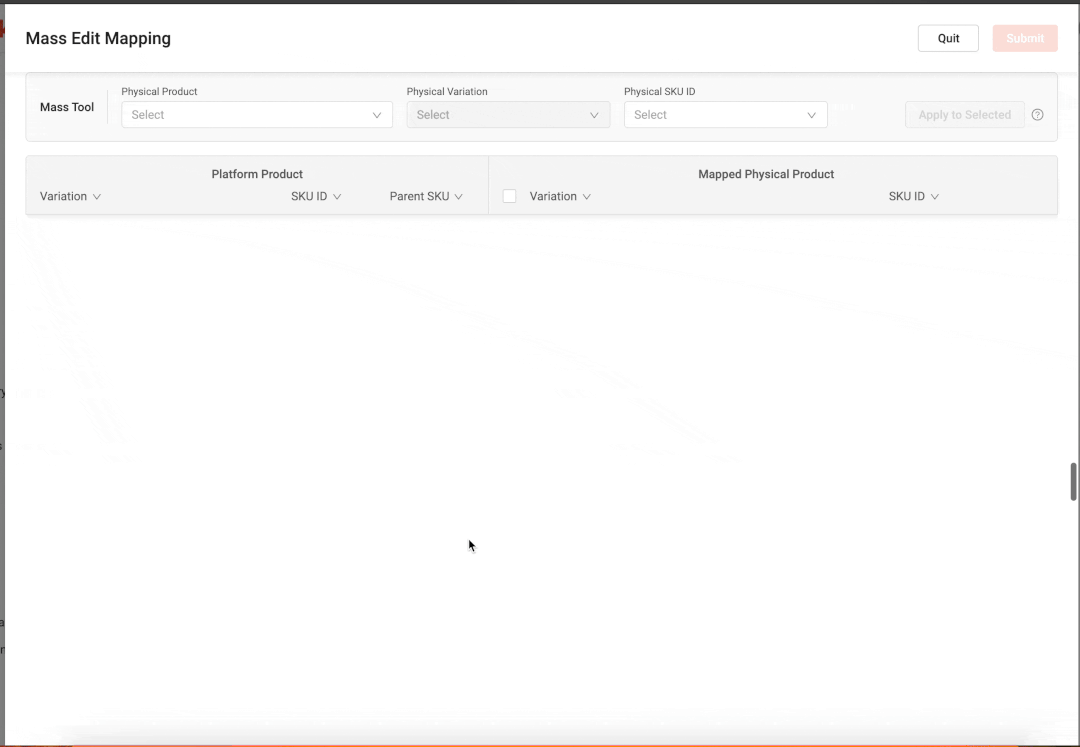Open the Physical Product dropdown
This screenshot has width=1080, height=747.
[x=257, y=115]
